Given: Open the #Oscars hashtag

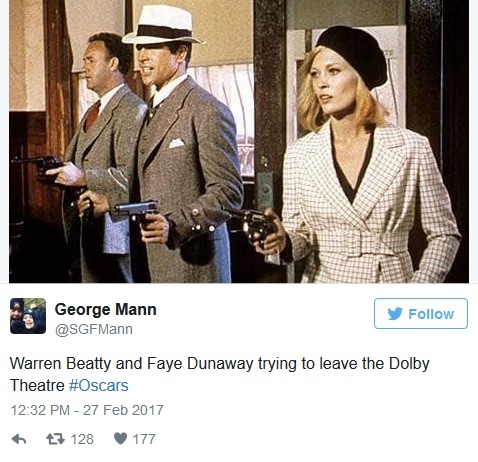Looking at the screenshot, I should pos(98,385).
